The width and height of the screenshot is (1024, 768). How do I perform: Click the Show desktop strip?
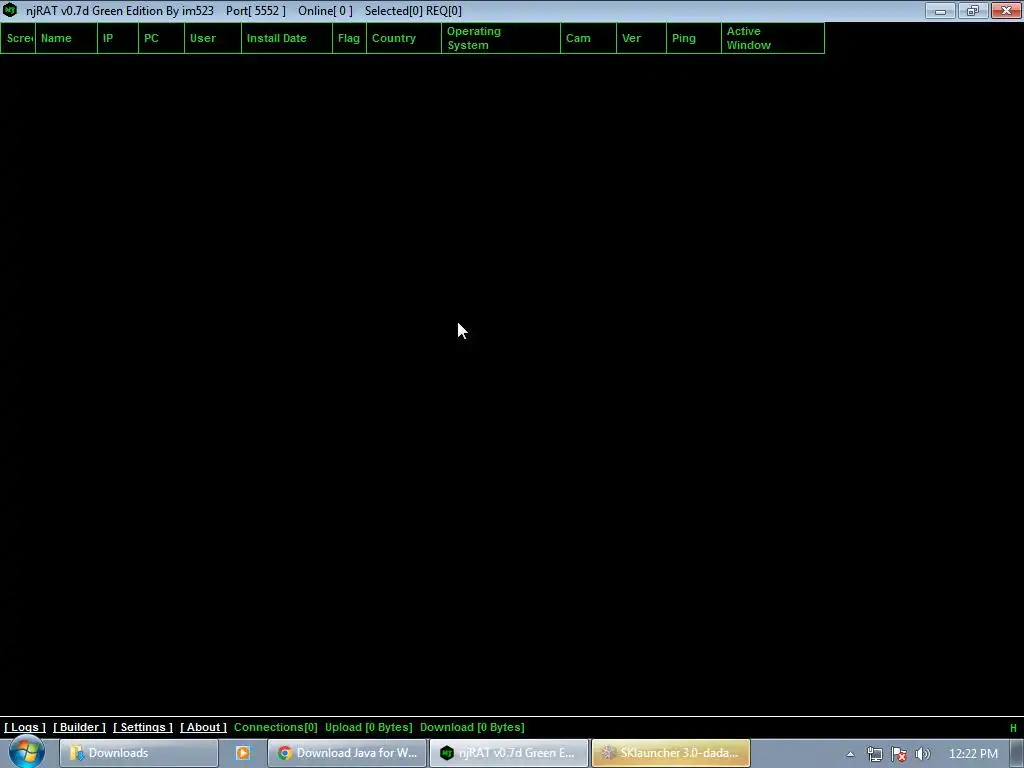[1017, 753]
